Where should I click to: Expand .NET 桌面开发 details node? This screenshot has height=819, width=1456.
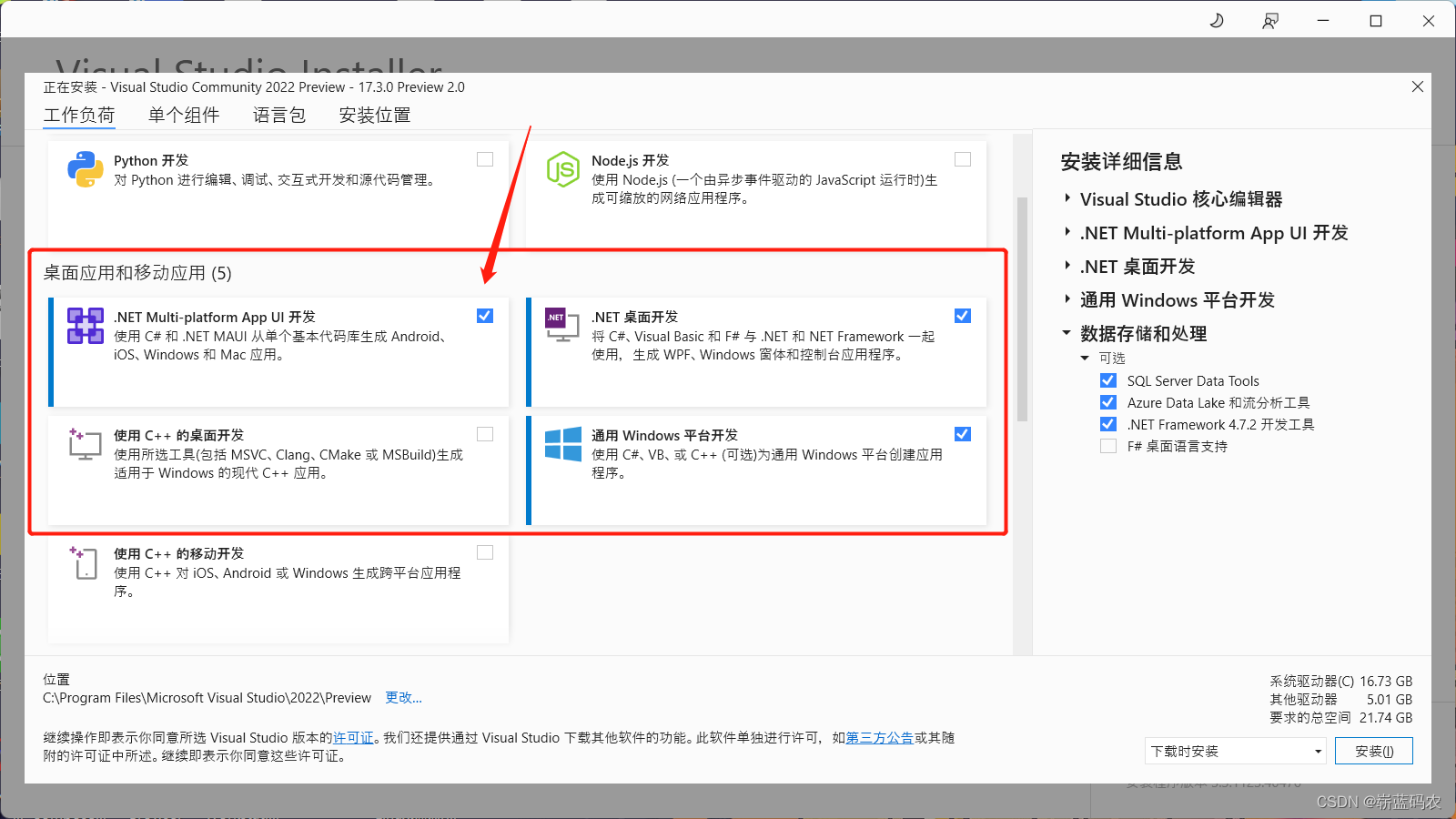(x=1067, y=266)
